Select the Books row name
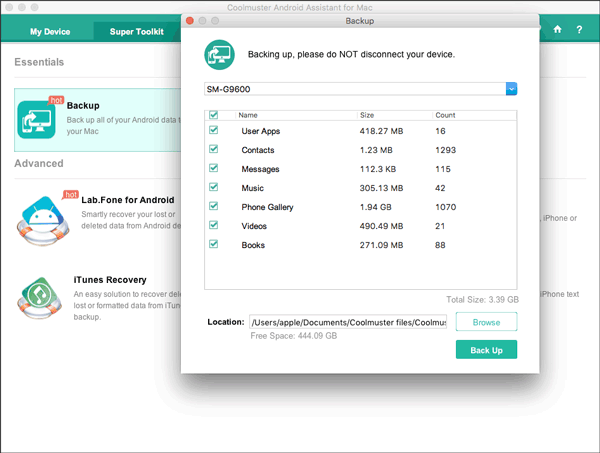The image size is (600, 453). tap(253, 245)
